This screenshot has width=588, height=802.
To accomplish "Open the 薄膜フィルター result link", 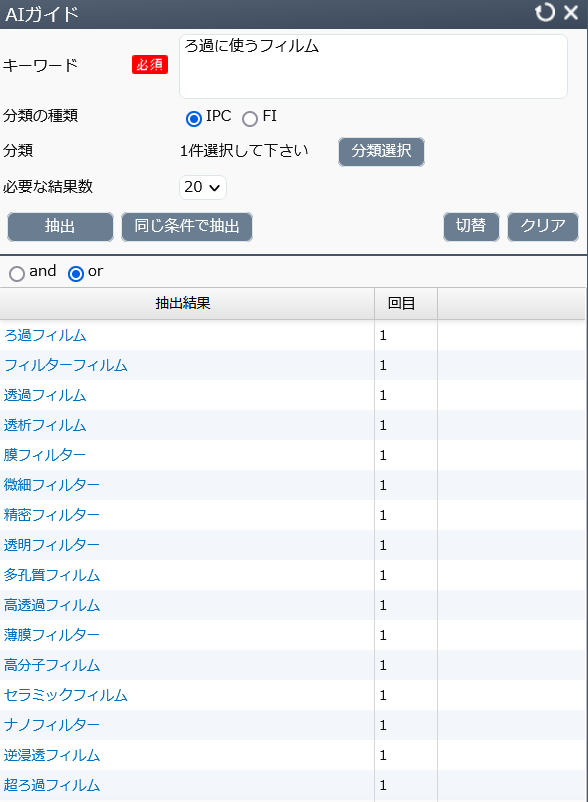I will click(52, 635).
